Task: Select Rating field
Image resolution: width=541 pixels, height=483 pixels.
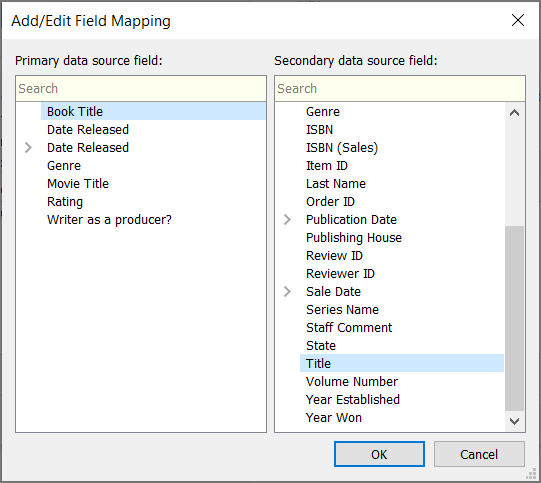Action: point(65,201)
